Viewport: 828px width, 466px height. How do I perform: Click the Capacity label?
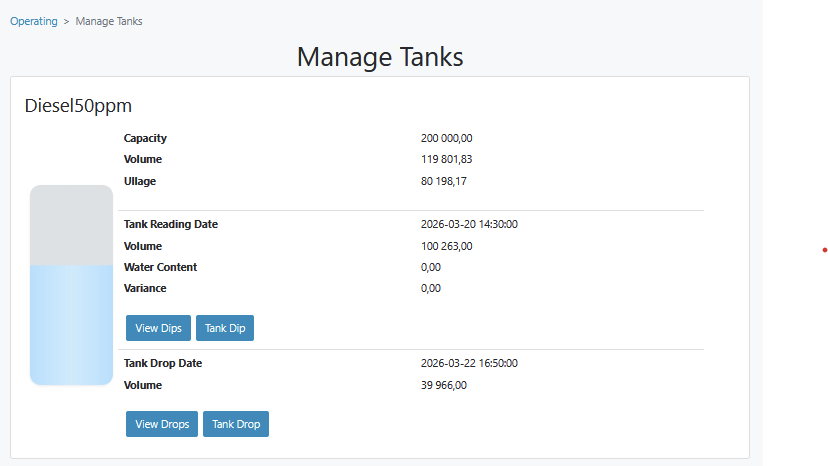(x=145, y=138)
